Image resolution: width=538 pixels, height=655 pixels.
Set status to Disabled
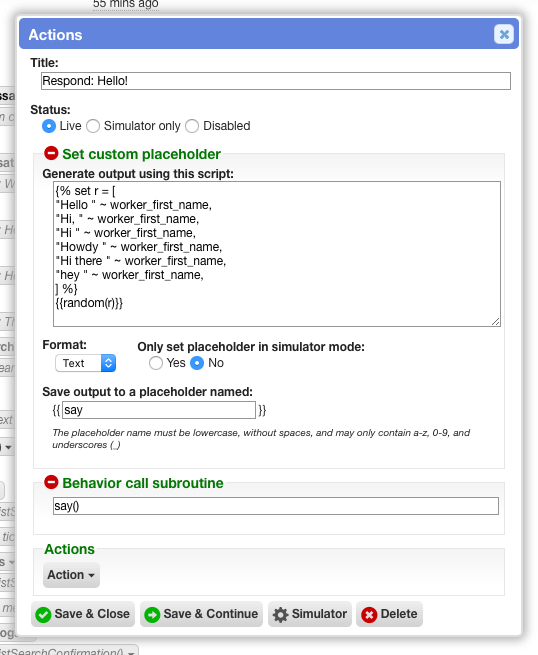click(x=192, y=126)
